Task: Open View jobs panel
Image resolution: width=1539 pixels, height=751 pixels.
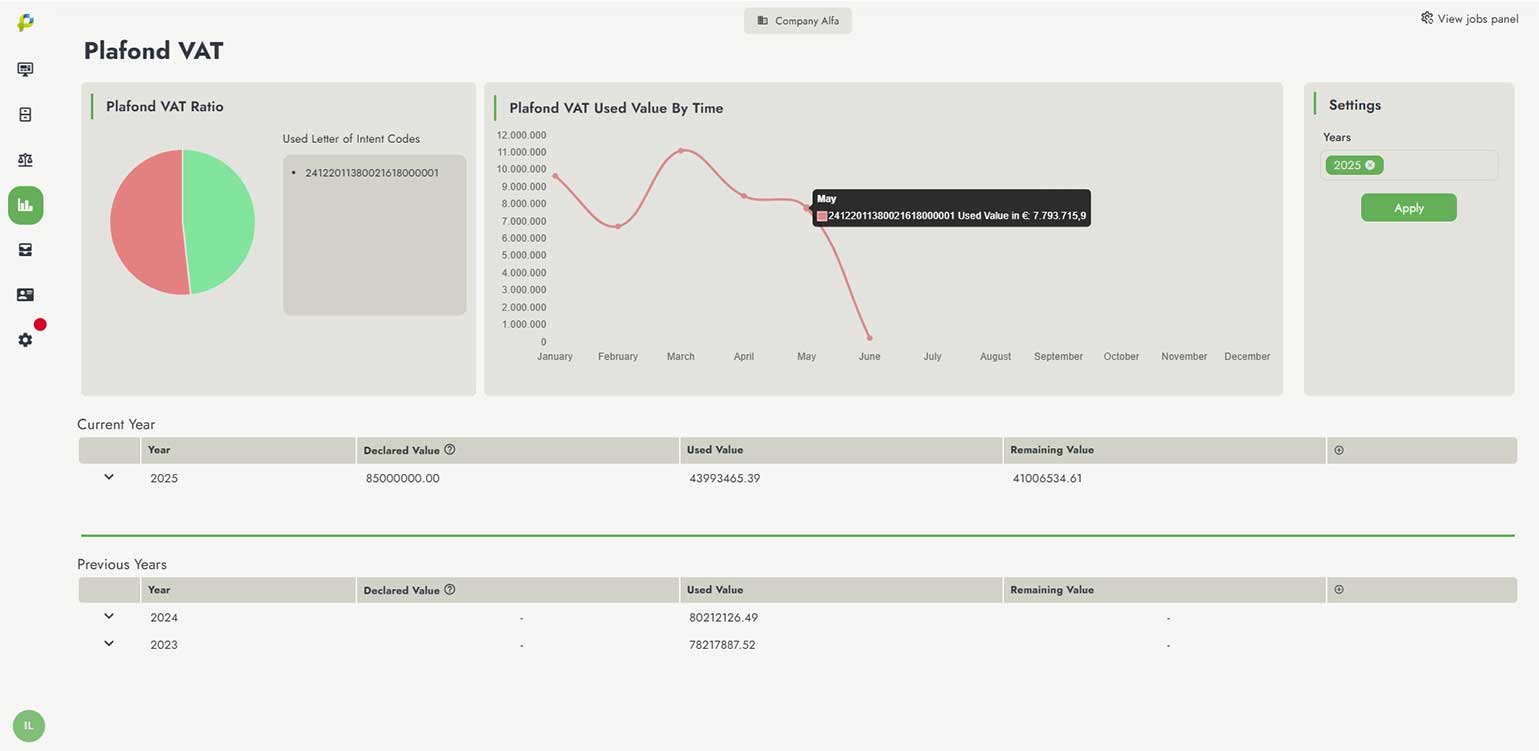Action: 1469,18
